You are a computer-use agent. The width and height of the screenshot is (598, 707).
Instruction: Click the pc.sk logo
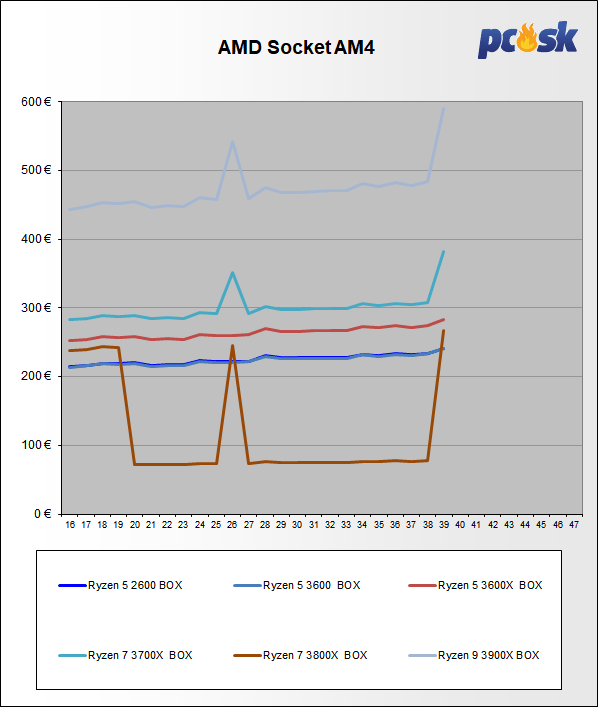[527, 40]
